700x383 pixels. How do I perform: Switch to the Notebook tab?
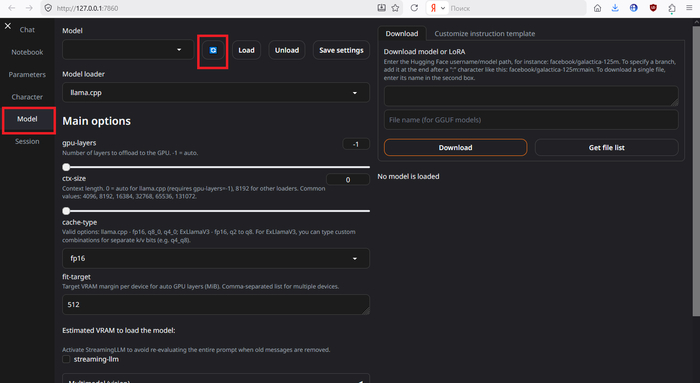pyautogui.click(x=27, y=52)
